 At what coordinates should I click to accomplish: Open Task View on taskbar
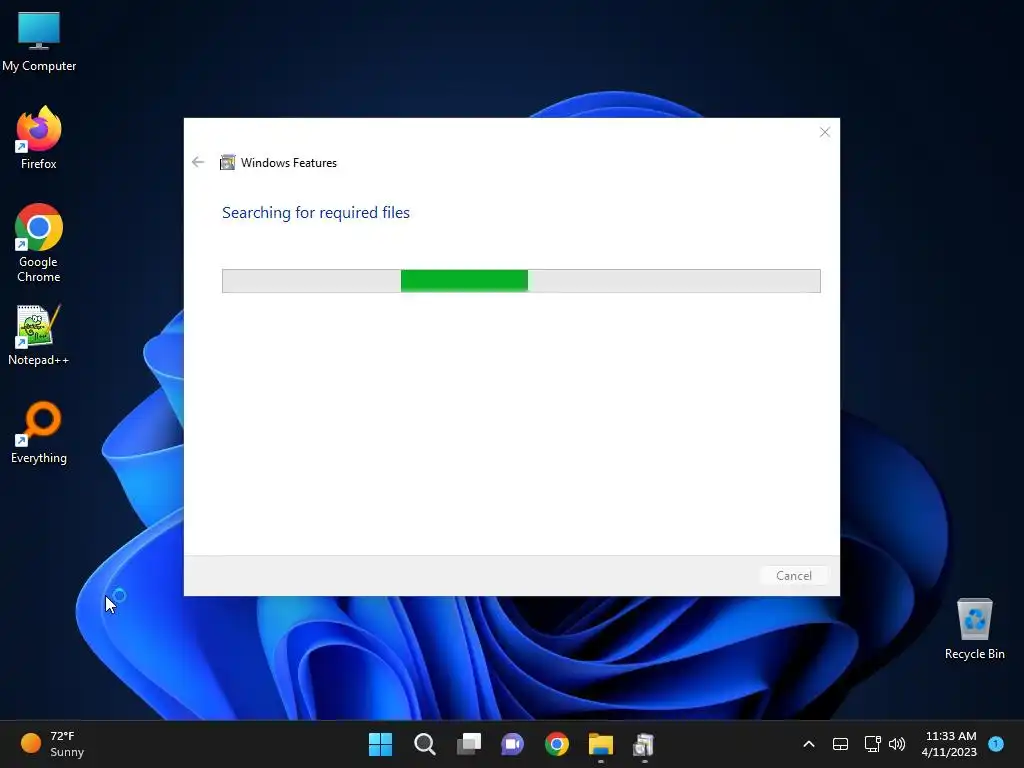[x=469, y=744]
